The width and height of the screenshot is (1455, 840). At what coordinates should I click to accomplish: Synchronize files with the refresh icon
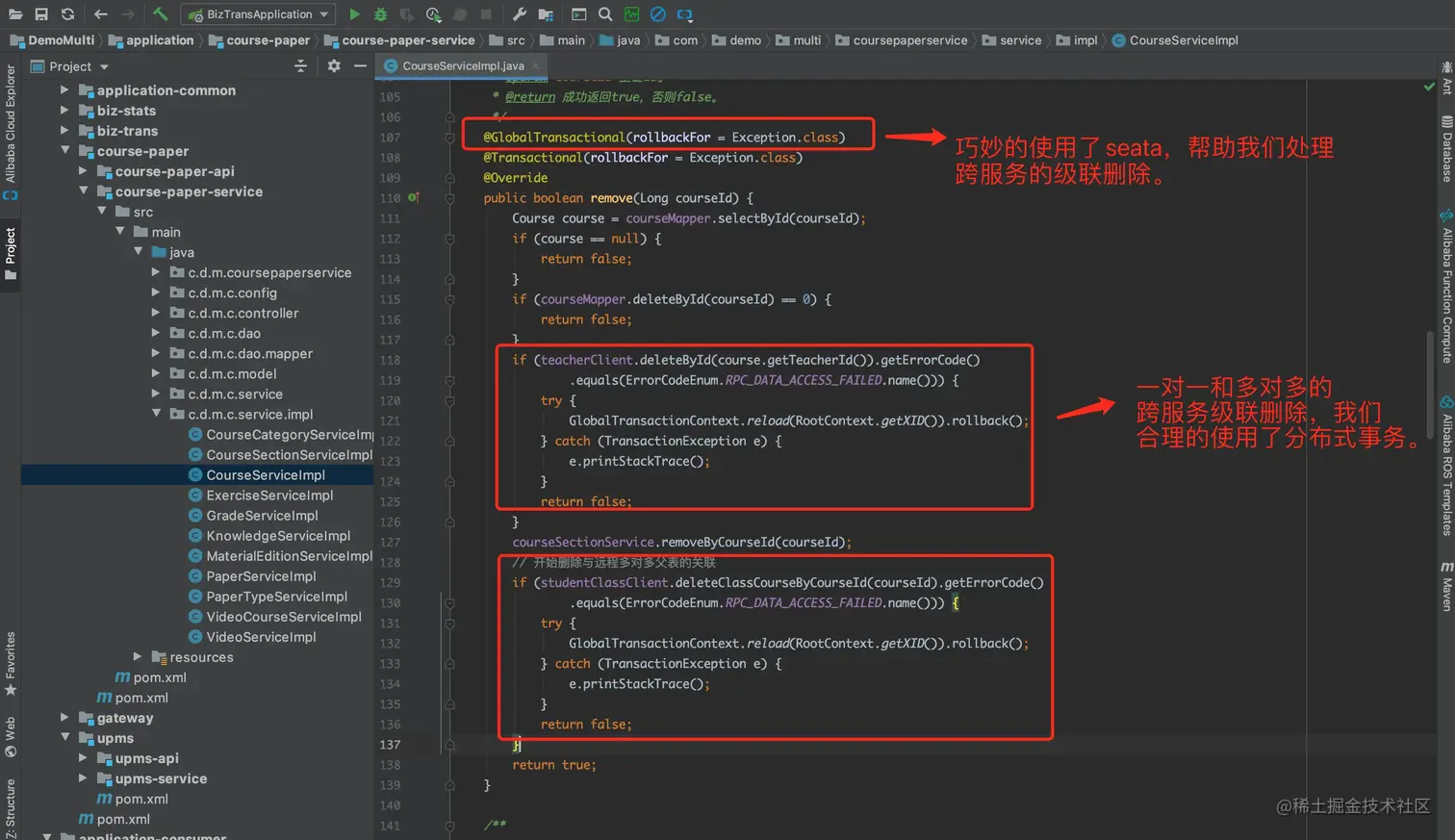point(67,14)
